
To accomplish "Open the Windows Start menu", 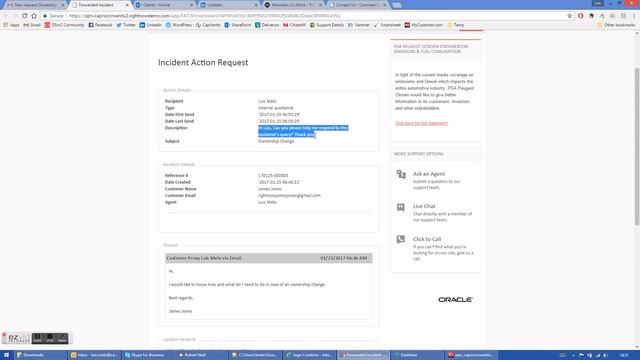I will (x=6, y=355).
